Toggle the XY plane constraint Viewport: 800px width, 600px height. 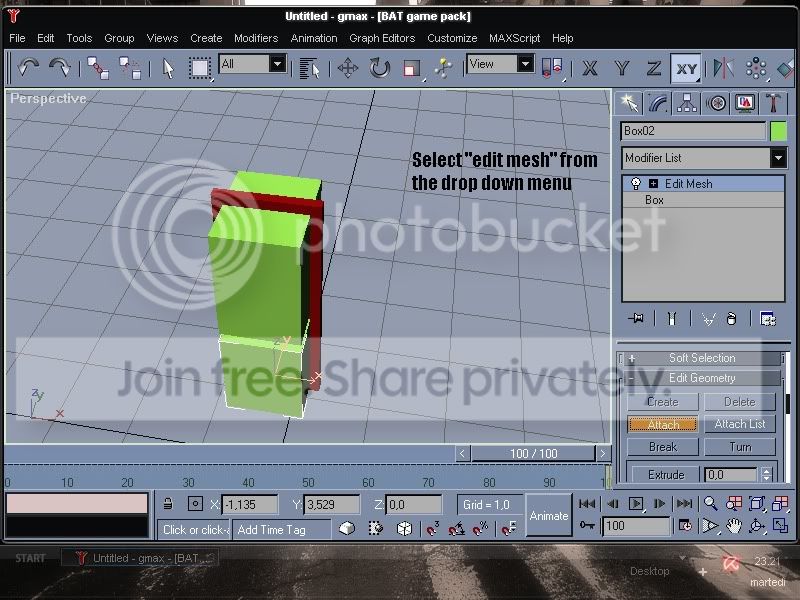point(686,68)
